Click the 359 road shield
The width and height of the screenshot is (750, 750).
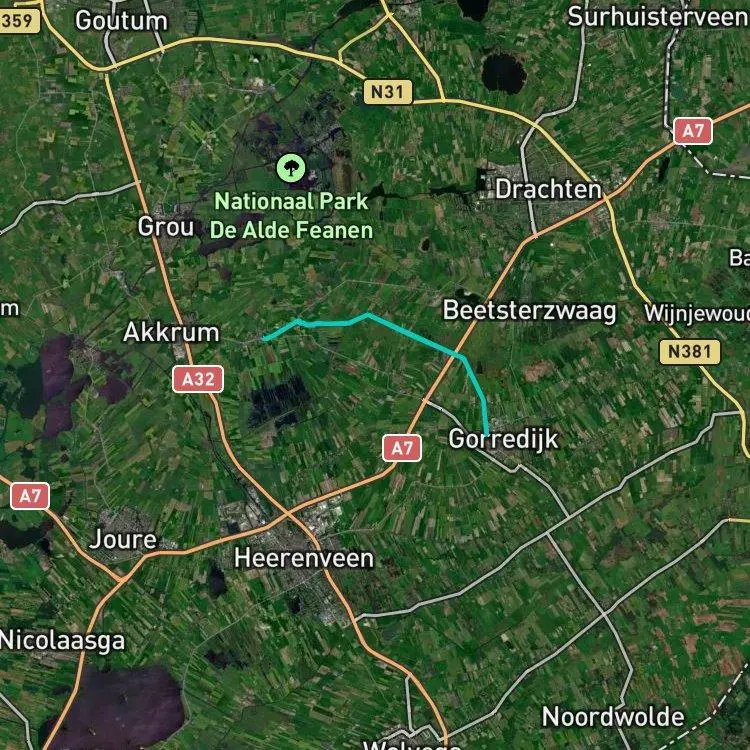[x=18, y=21]
